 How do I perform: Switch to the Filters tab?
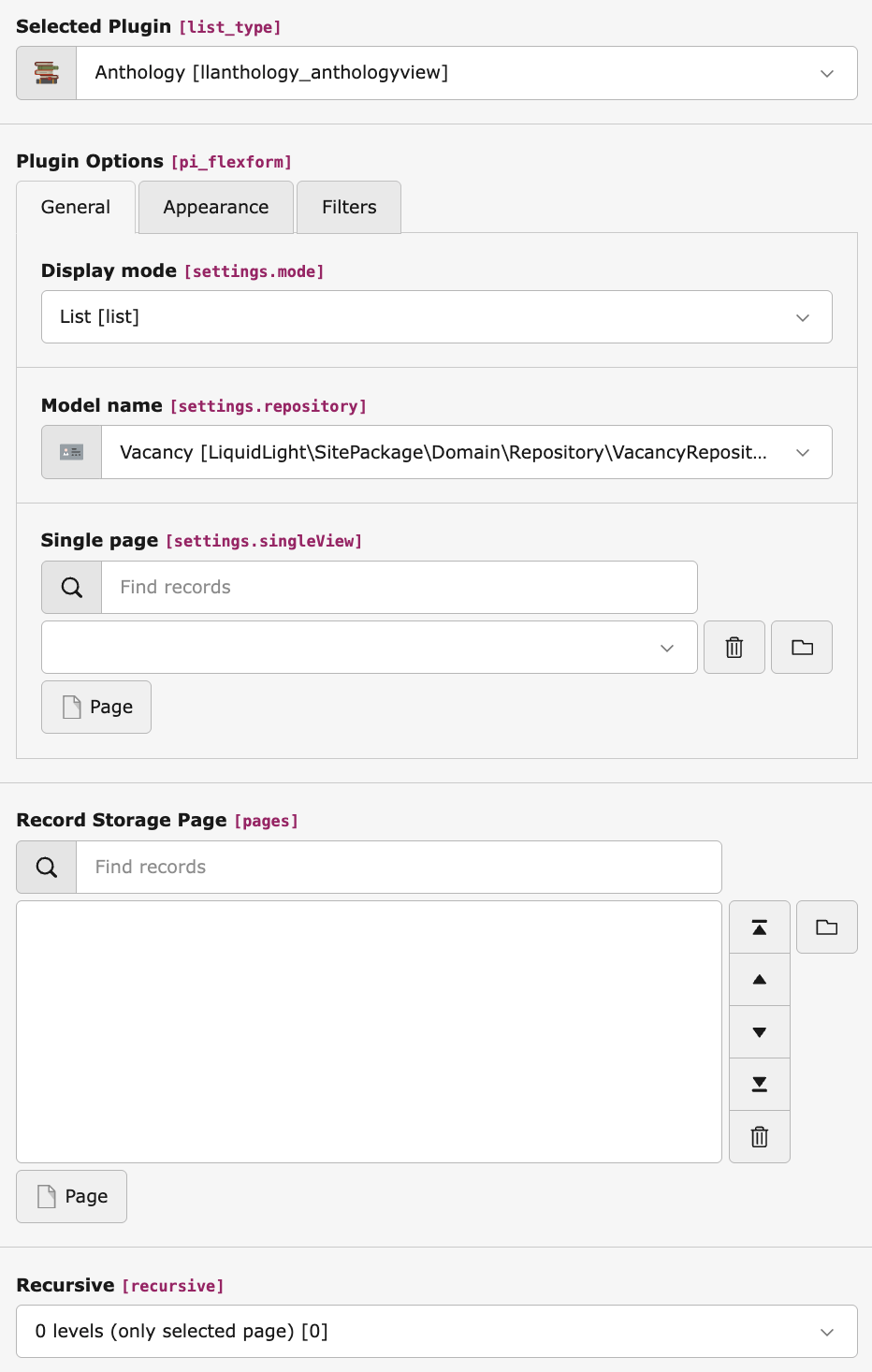coord(348,207)
